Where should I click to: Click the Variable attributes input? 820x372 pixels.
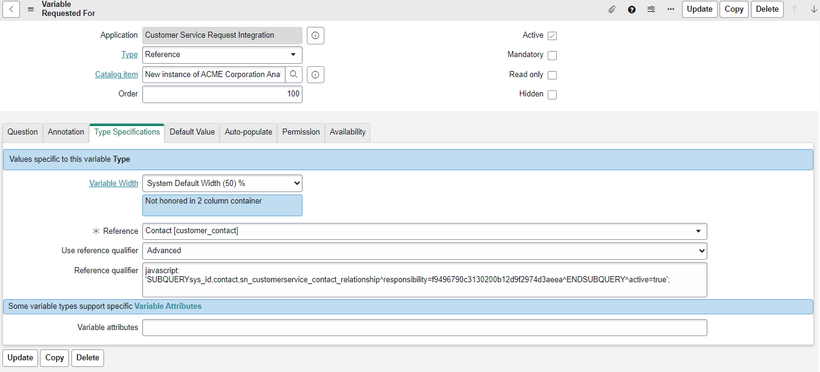click(x=425, y=328)
